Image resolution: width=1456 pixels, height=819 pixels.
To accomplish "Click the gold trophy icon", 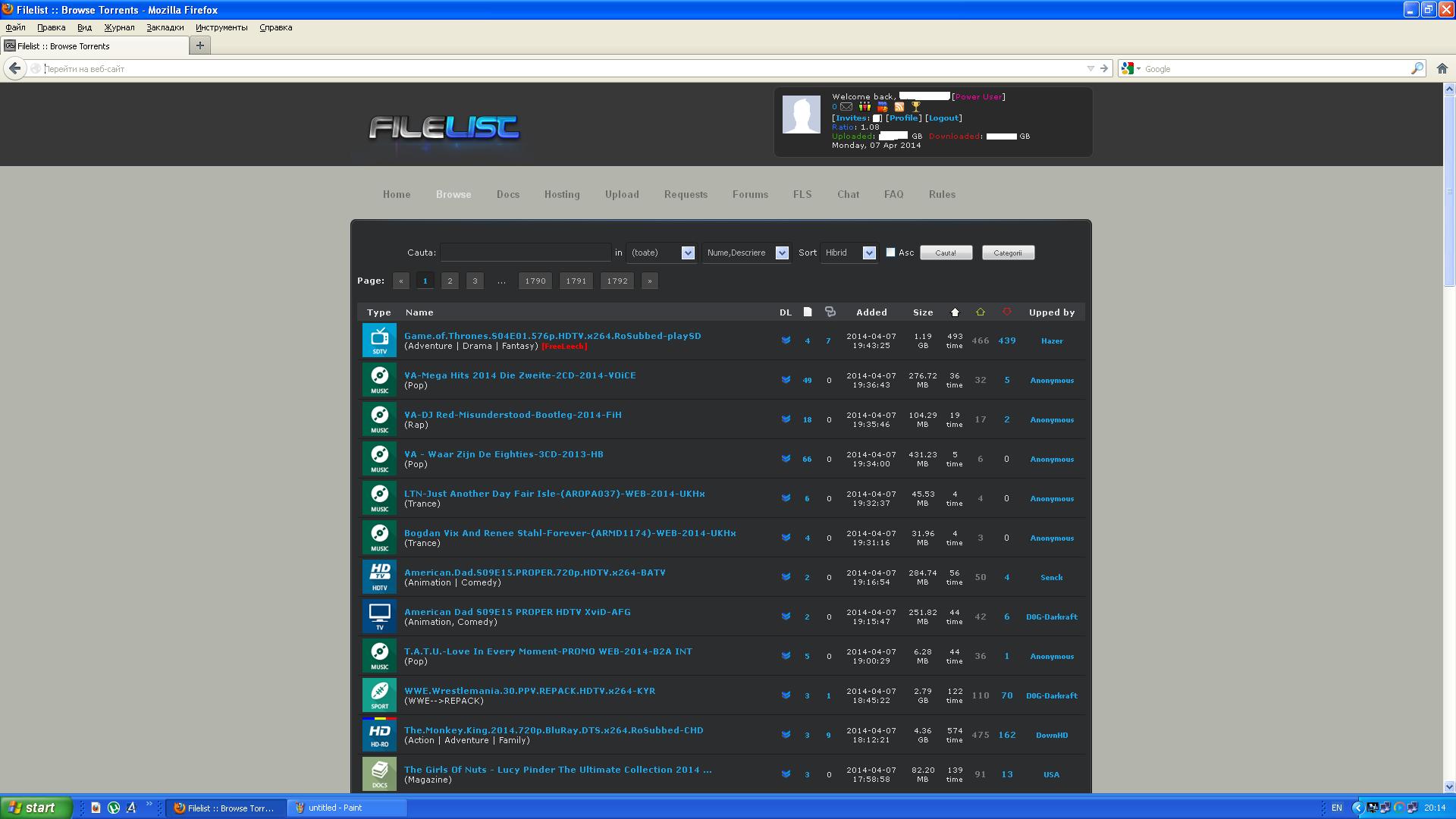I will tap(915, 107).
